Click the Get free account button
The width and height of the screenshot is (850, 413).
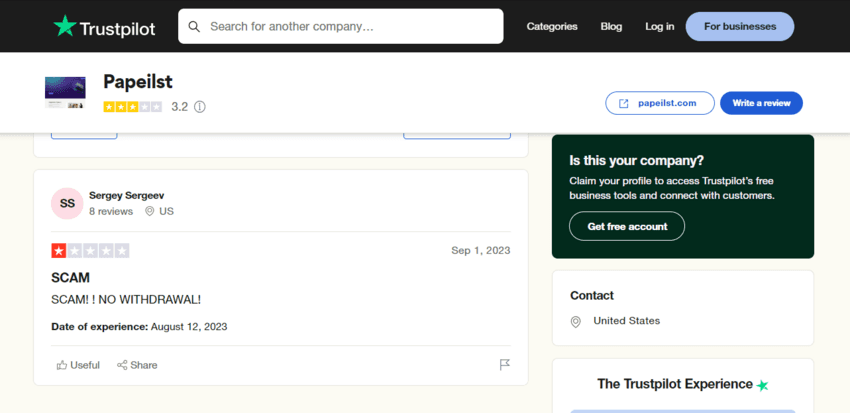click(x=626, y=226)
